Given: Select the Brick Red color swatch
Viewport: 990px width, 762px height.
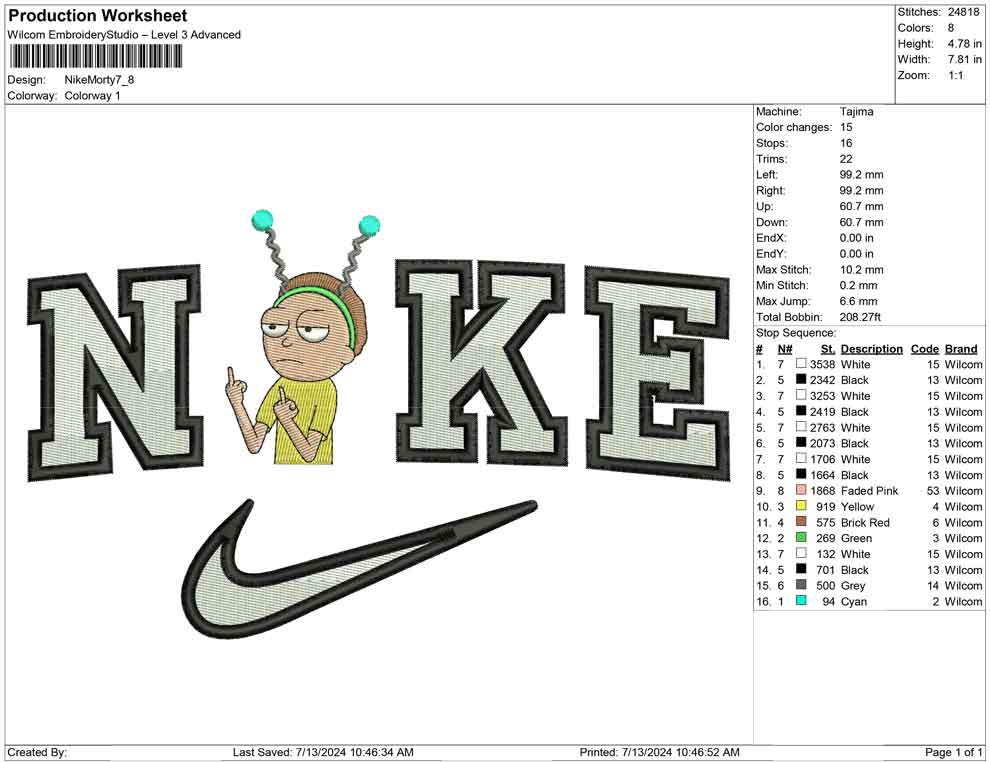Looking at the screenshot, I should [800, 522].
